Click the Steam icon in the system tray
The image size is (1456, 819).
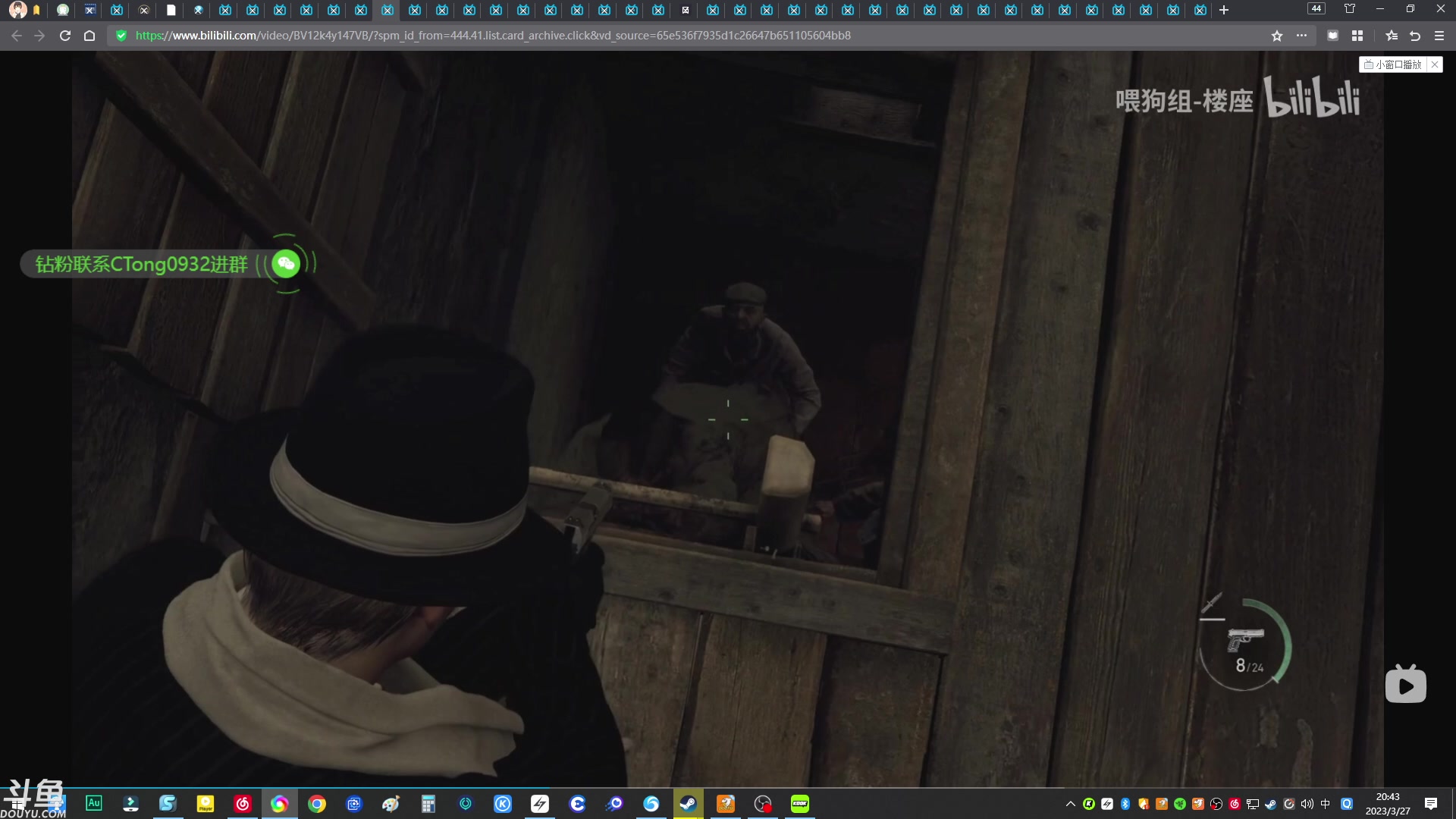click(1271, 804)
